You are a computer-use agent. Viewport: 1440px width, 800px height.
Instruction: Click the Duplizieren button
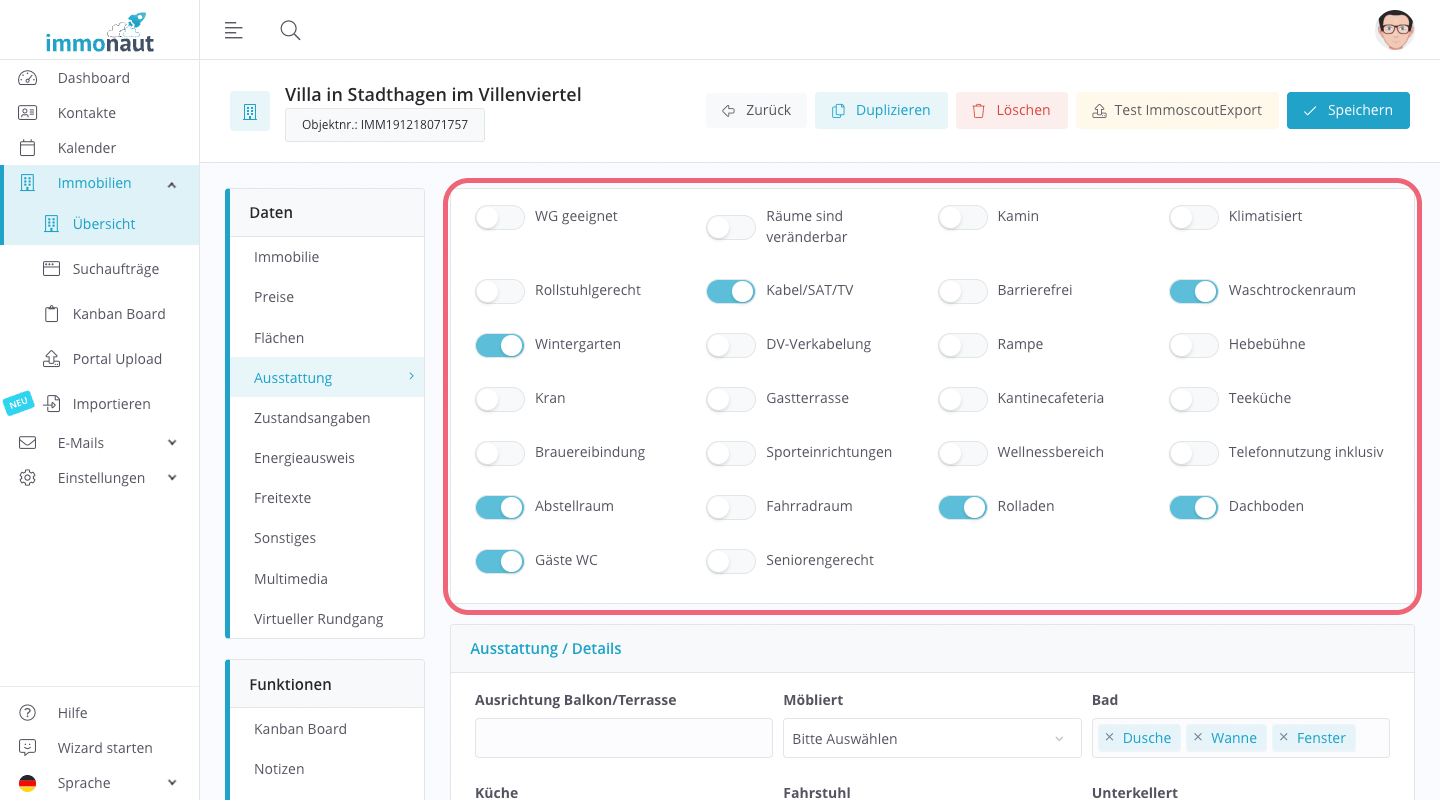(x=880, y=110)
